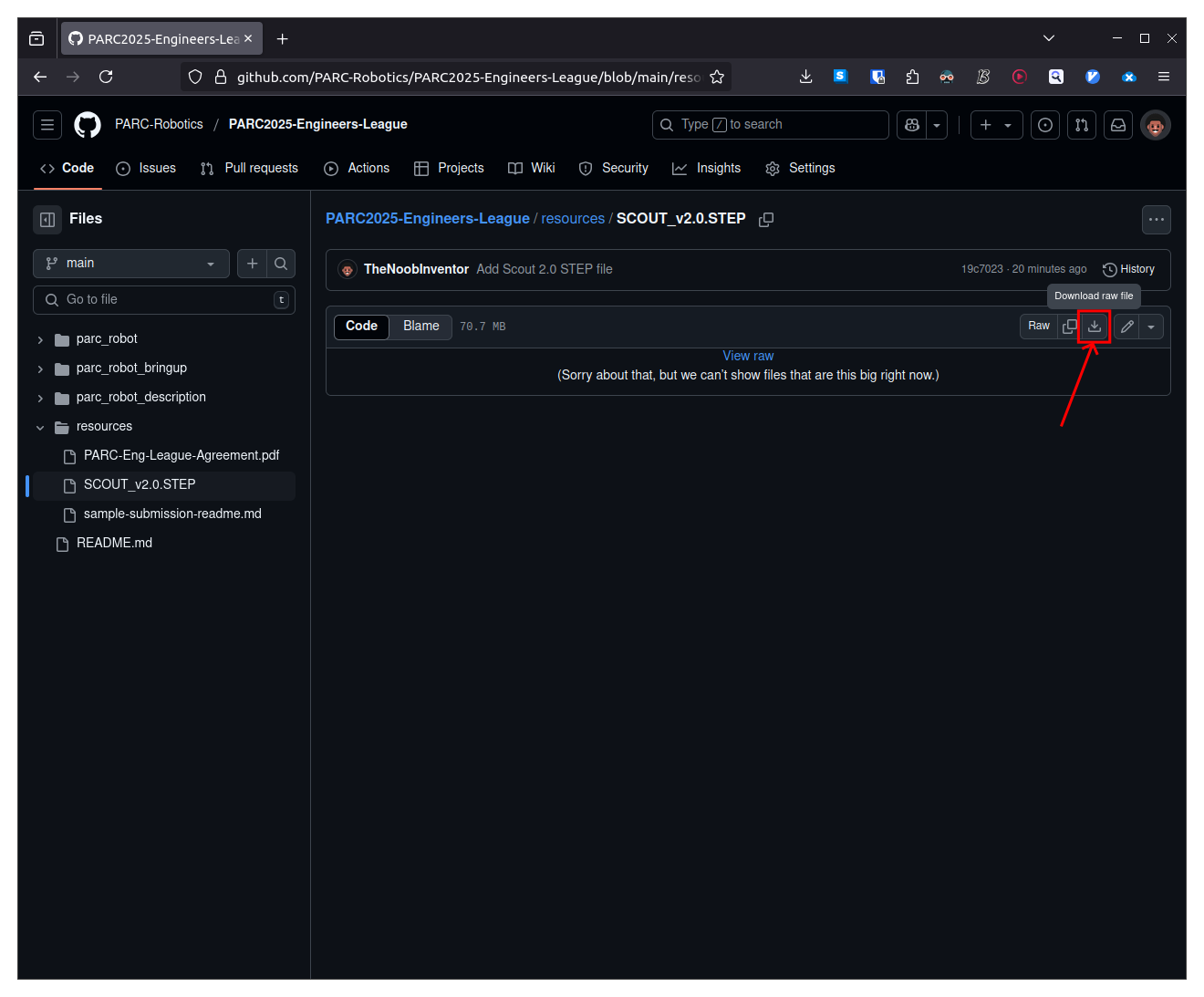1204x997 pixels.
Task: Click the Go to file search field
Action: 164,300
